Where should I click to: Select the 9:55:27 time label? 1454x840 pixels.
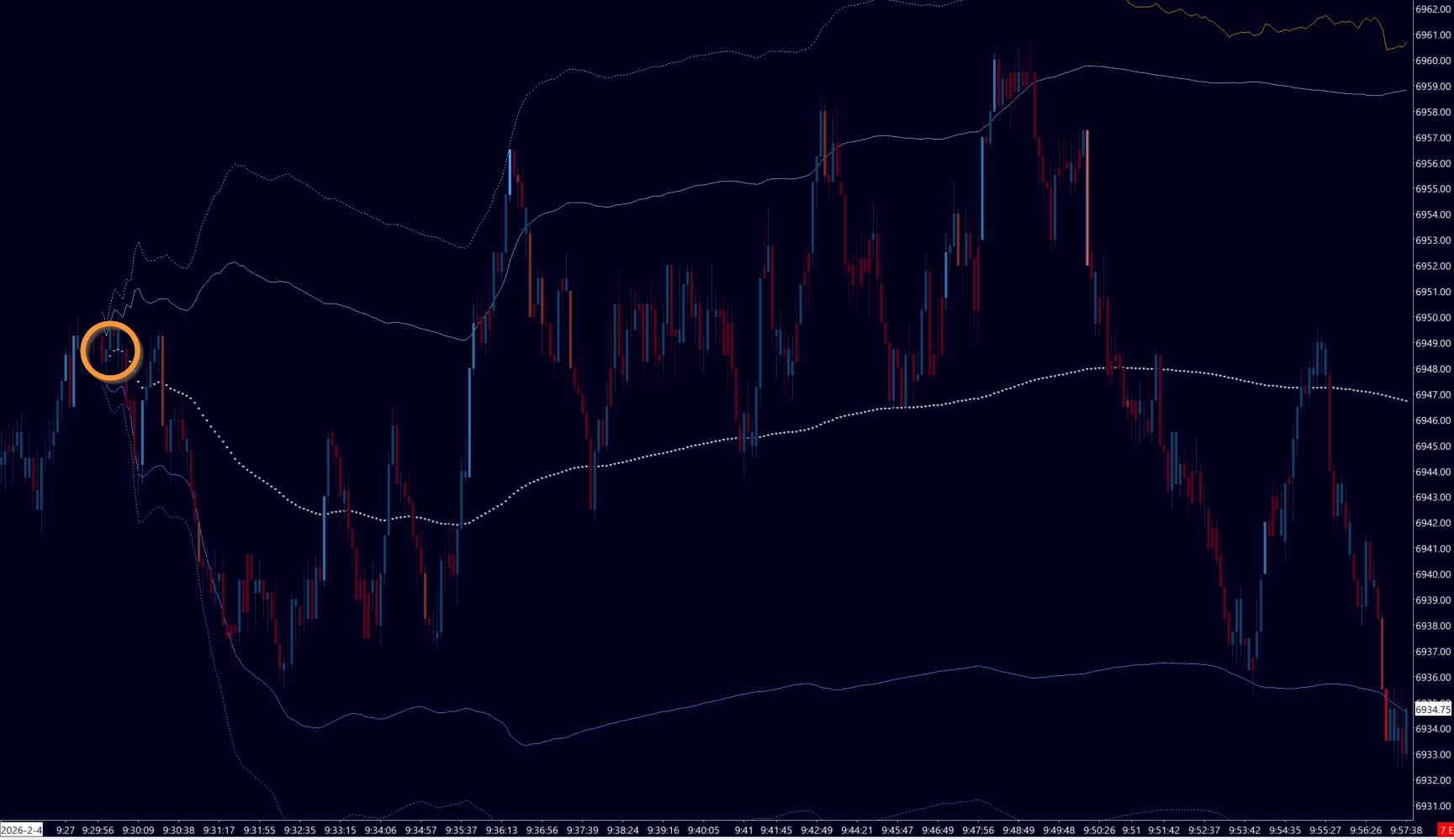(x=1324, y=830)
